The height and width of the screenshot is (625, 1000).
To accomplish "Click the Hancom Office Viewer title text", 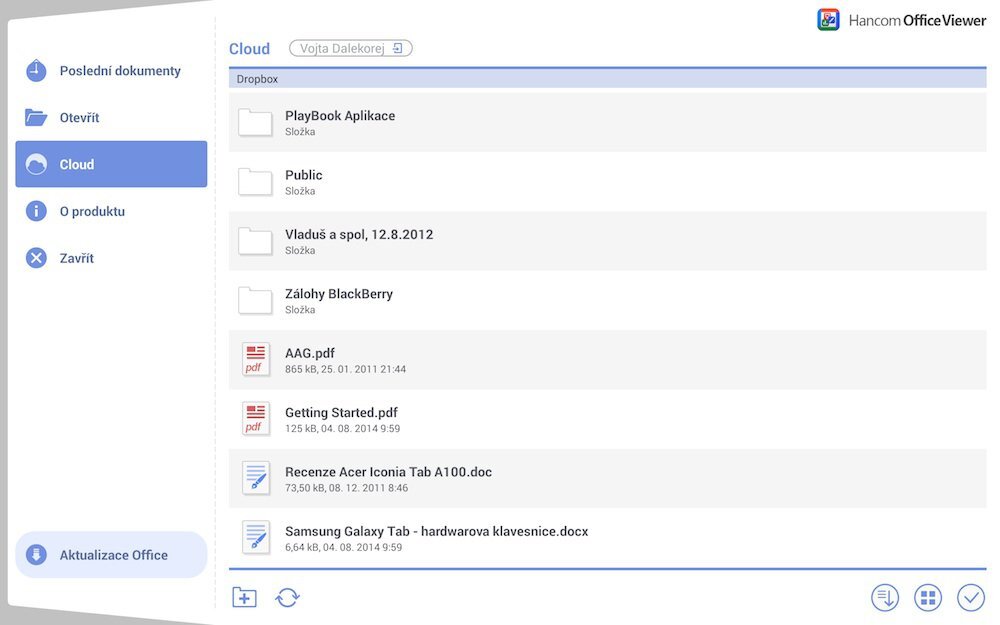I will [x=917, y=20].
